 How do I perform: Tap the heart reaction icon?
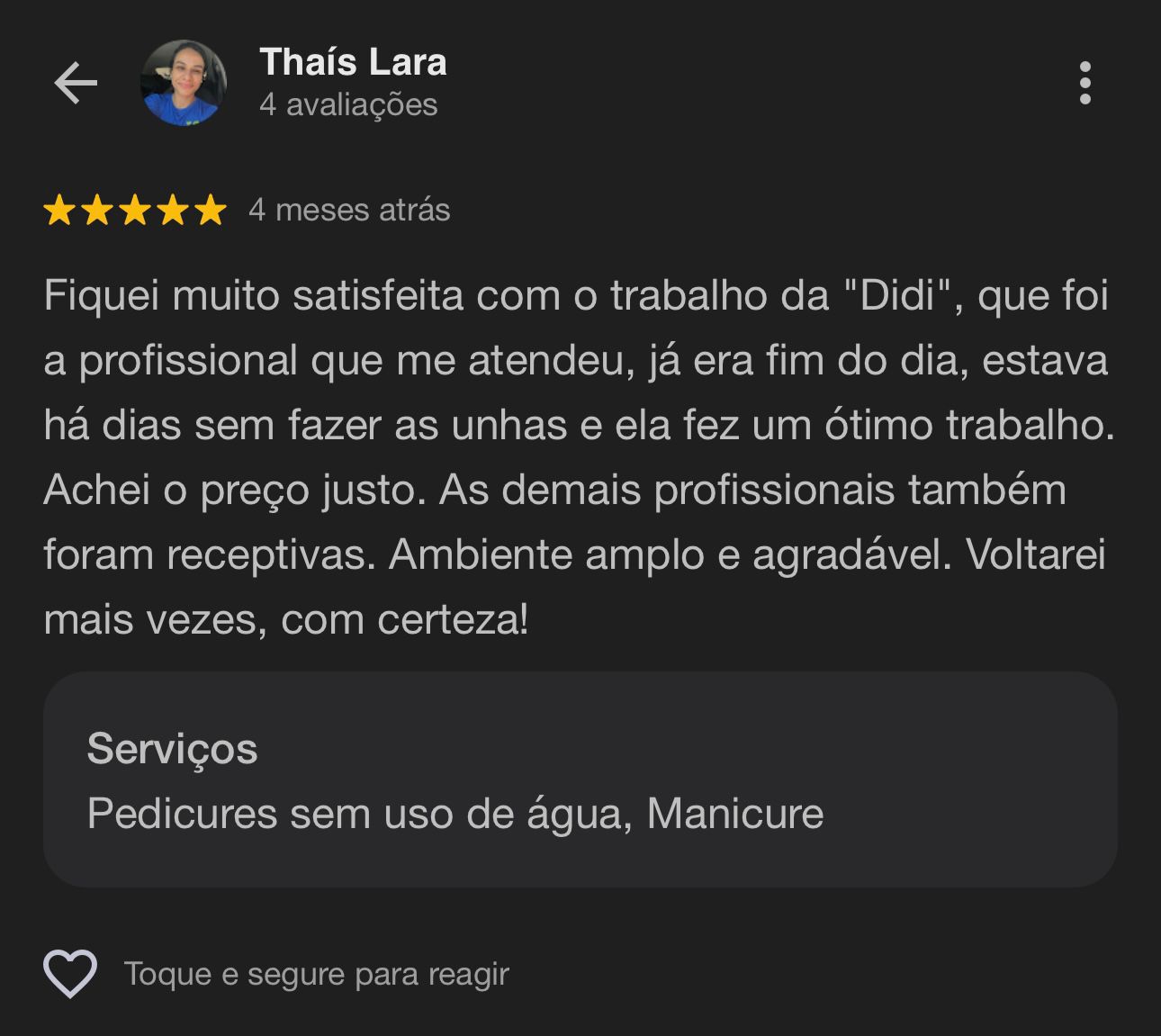pos(70,974)
